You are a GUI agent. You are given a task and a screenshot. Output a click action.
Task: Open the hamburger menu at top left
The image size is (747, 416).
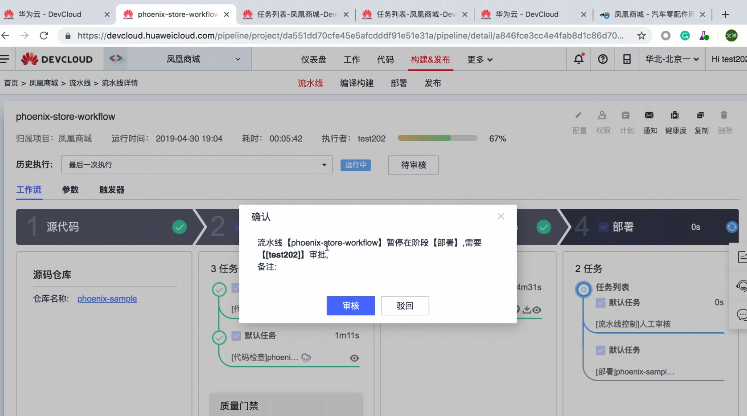(x=5, y=59)
